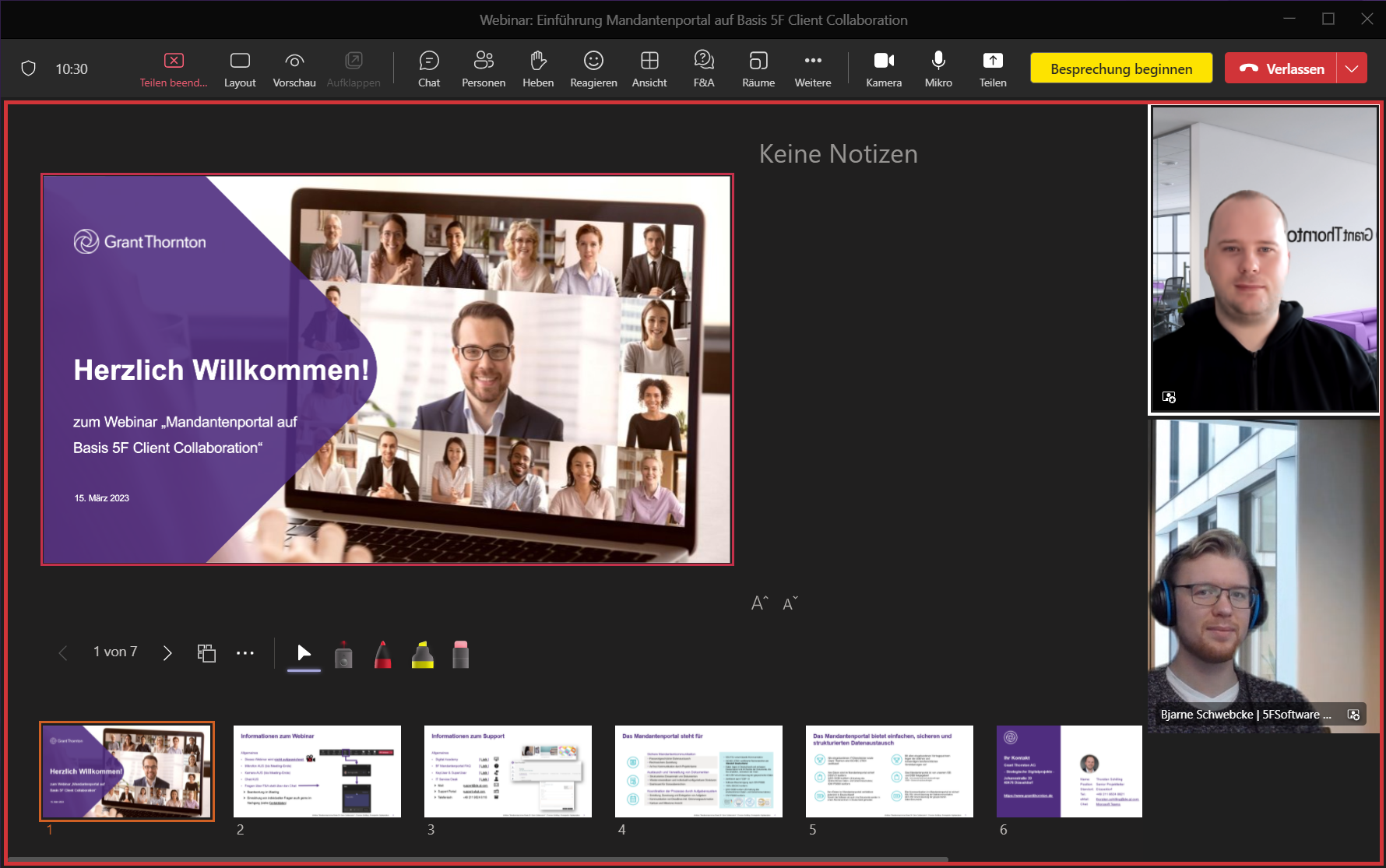Image resolution: width=1386 pixels, height=868 pixels.
Task: Raise hand with Heben
Action: tap(538, 69)
